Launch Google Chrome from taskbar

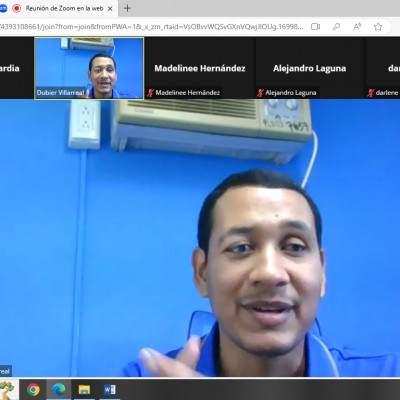coord(33,389)
